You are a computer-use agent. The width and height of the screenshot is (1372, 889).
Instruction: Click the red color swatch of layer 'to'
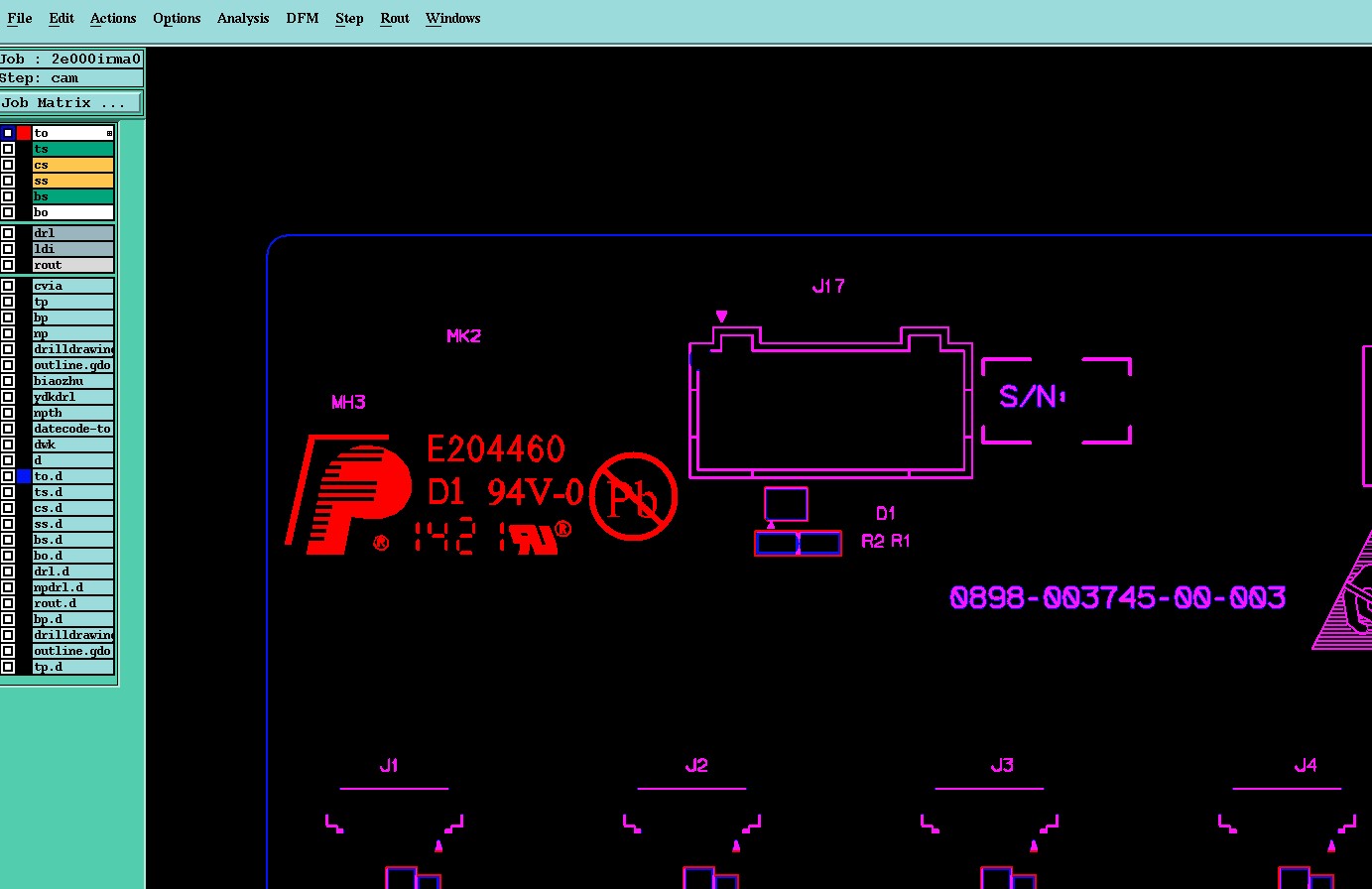(24, 133)
